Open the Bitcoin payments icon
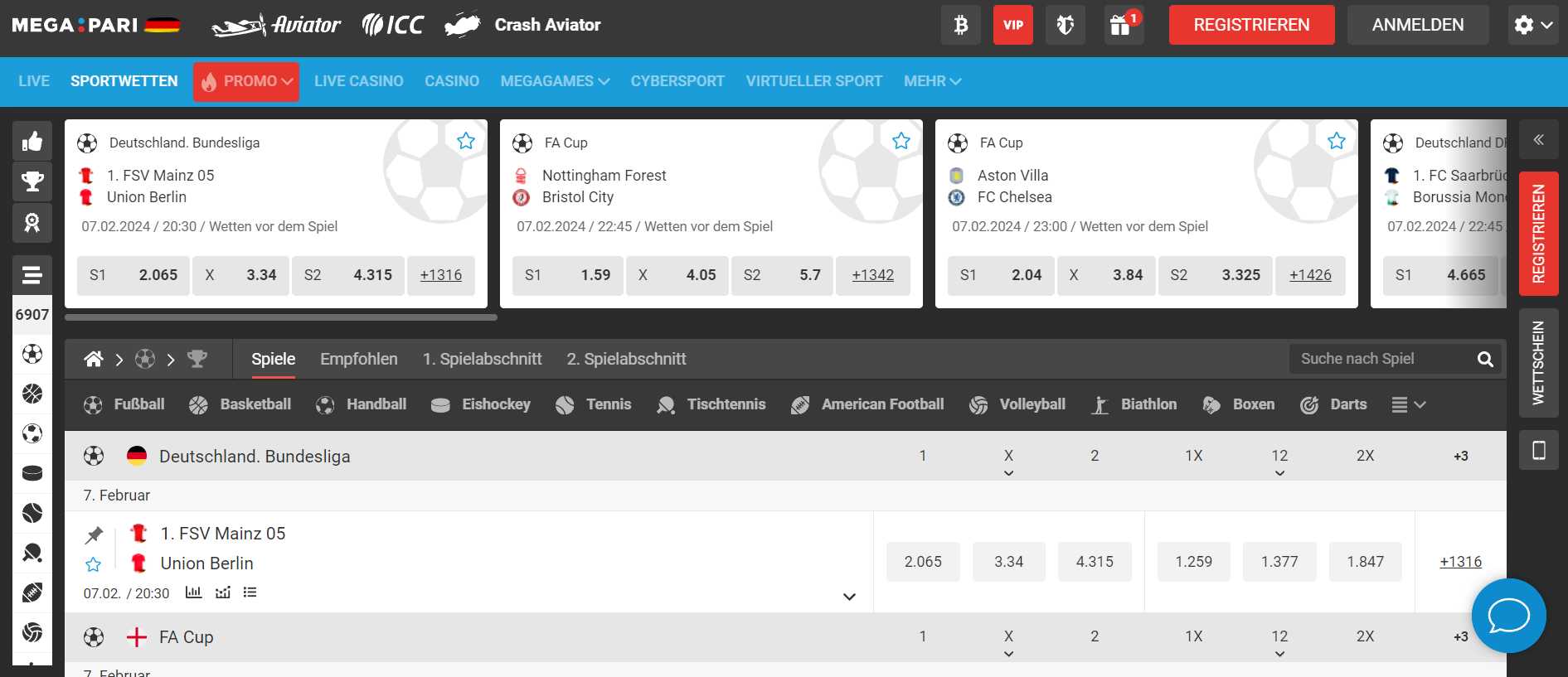 point(961,25)
